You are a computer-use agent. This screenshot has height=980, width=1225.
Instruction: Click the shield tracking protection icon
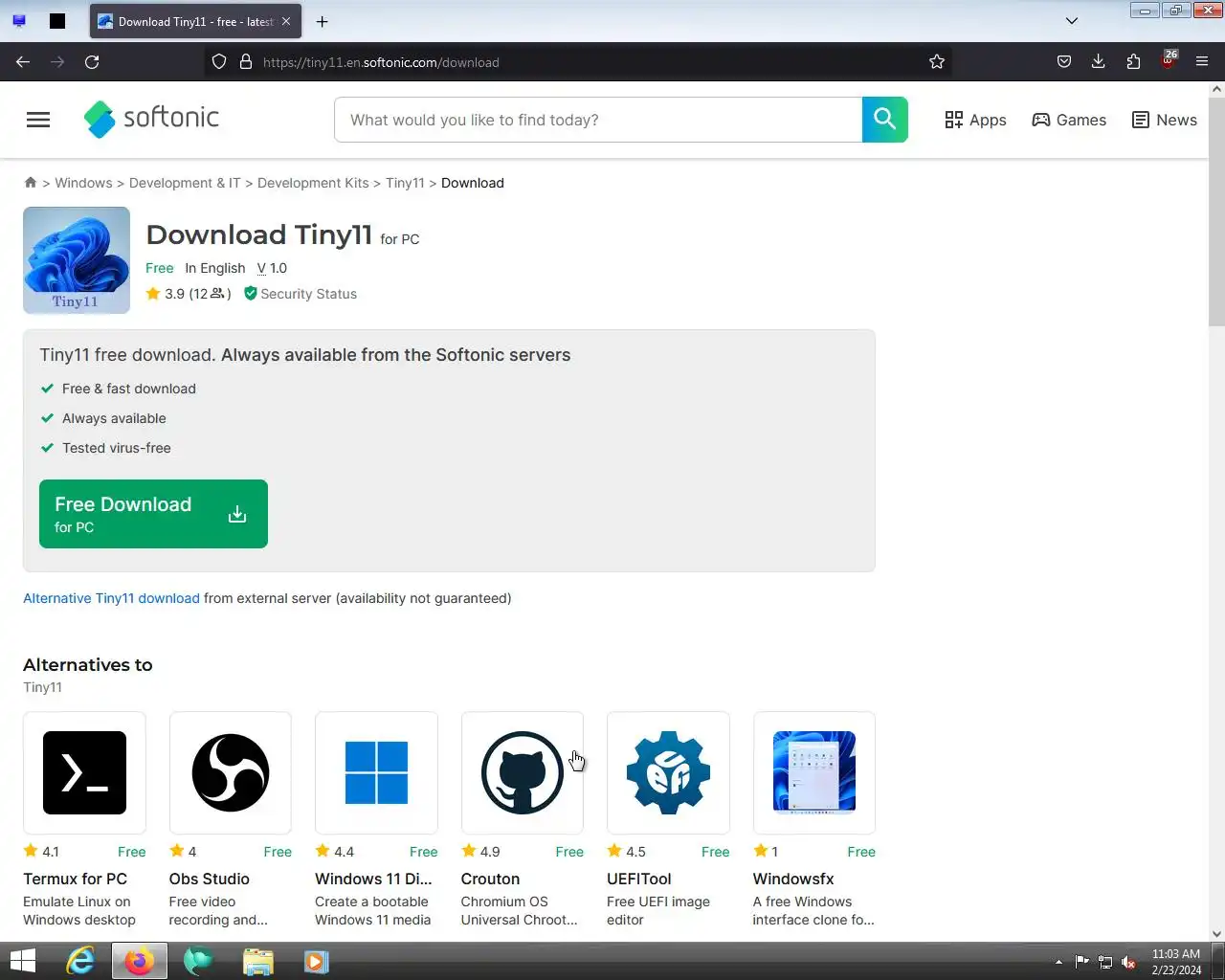(219, 62)
